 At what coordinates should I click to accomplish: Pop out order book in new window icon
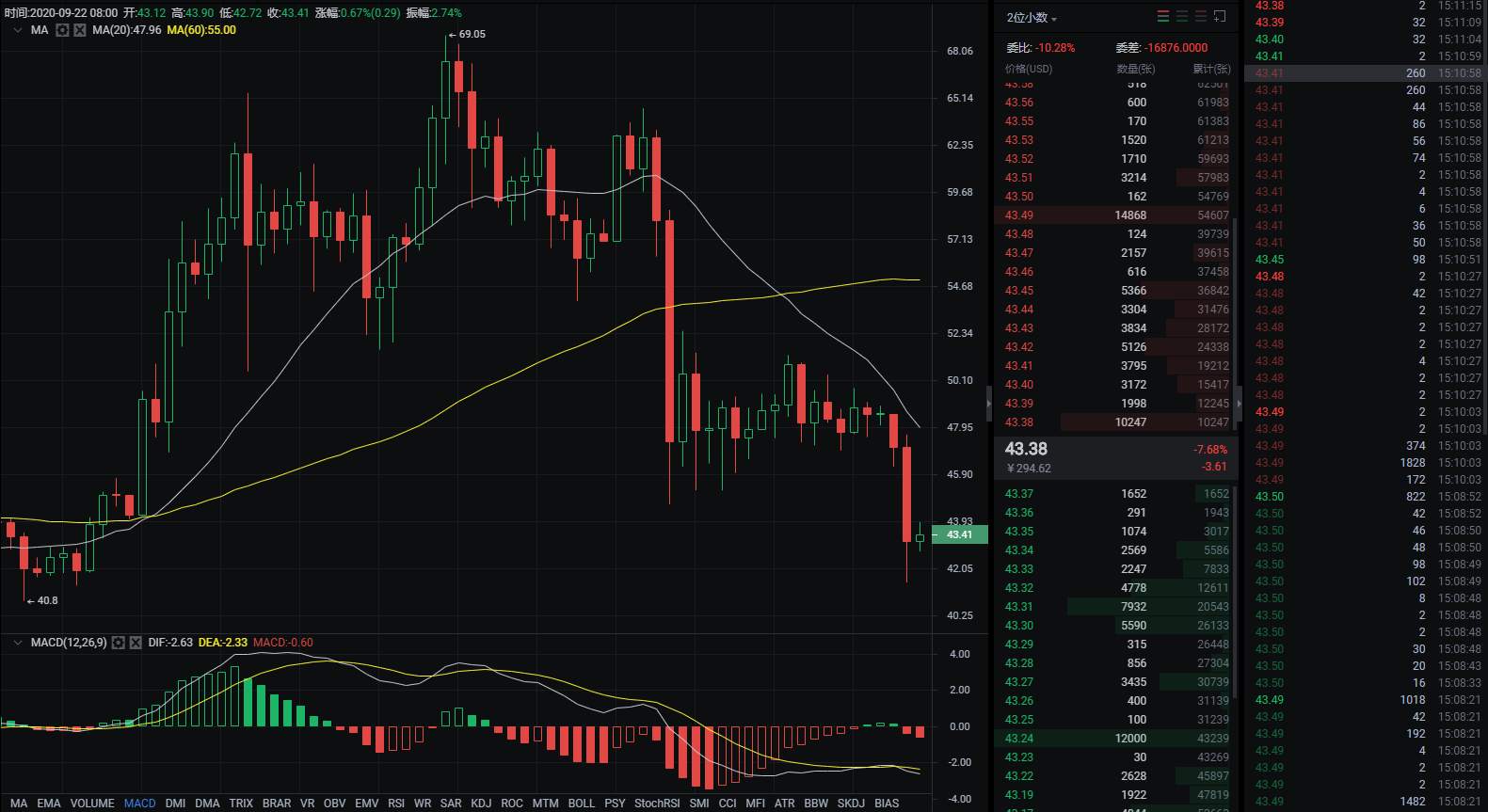(x=1220, y=17)
